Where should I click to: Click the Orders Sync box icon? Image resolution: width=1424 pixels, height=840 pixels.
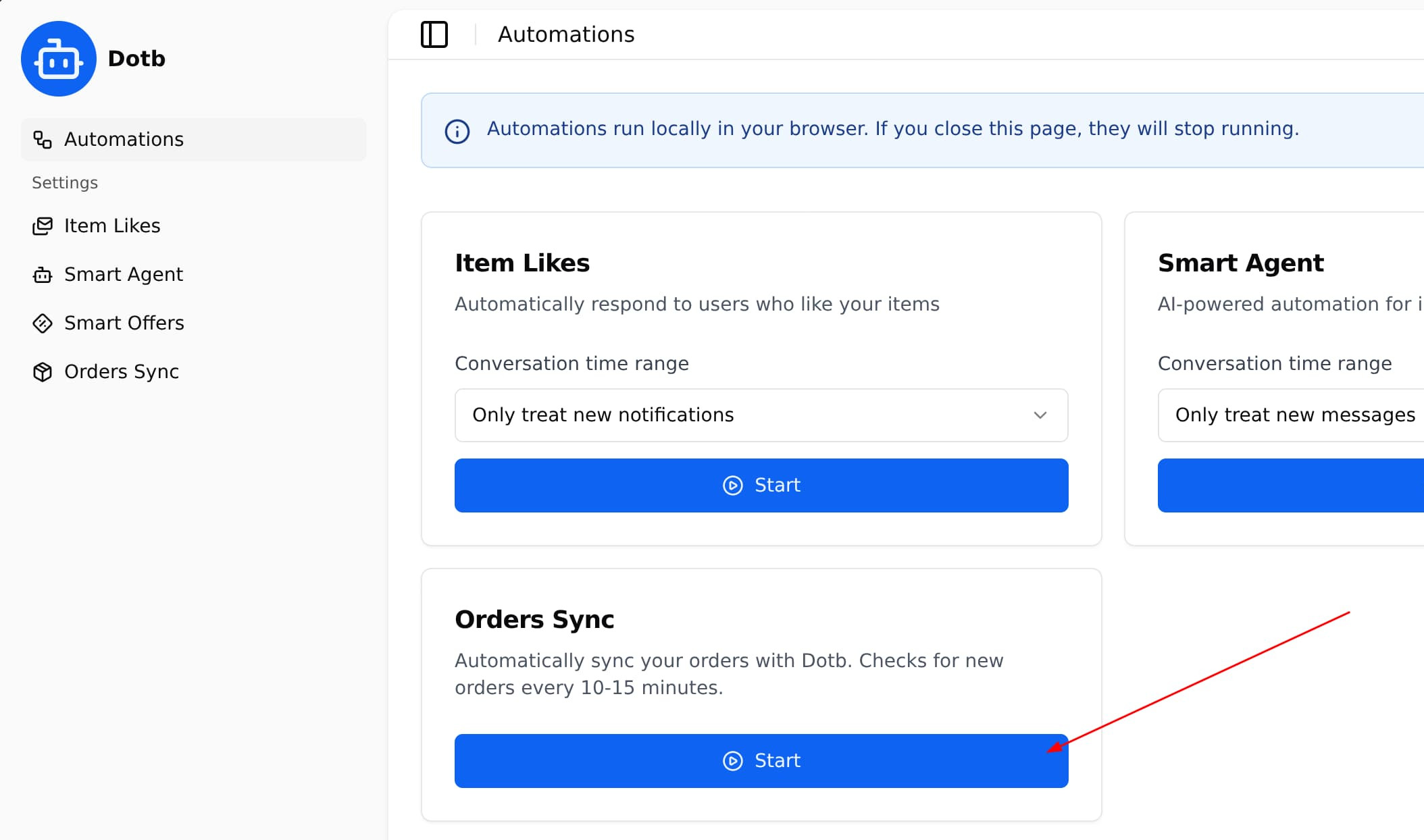point(43,372)
